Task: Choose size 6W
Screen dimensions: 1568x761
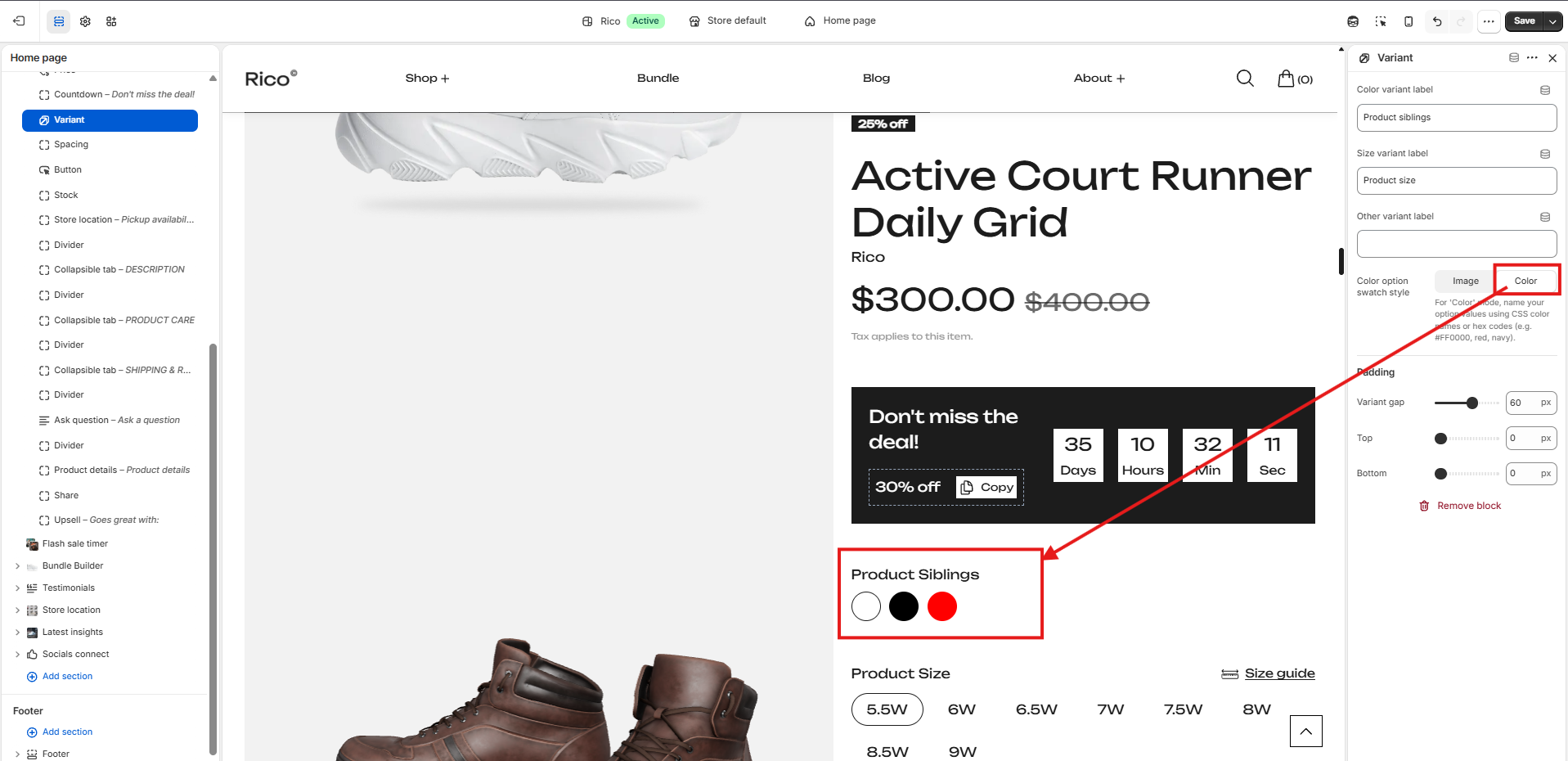Action: (x=962, y=709)
